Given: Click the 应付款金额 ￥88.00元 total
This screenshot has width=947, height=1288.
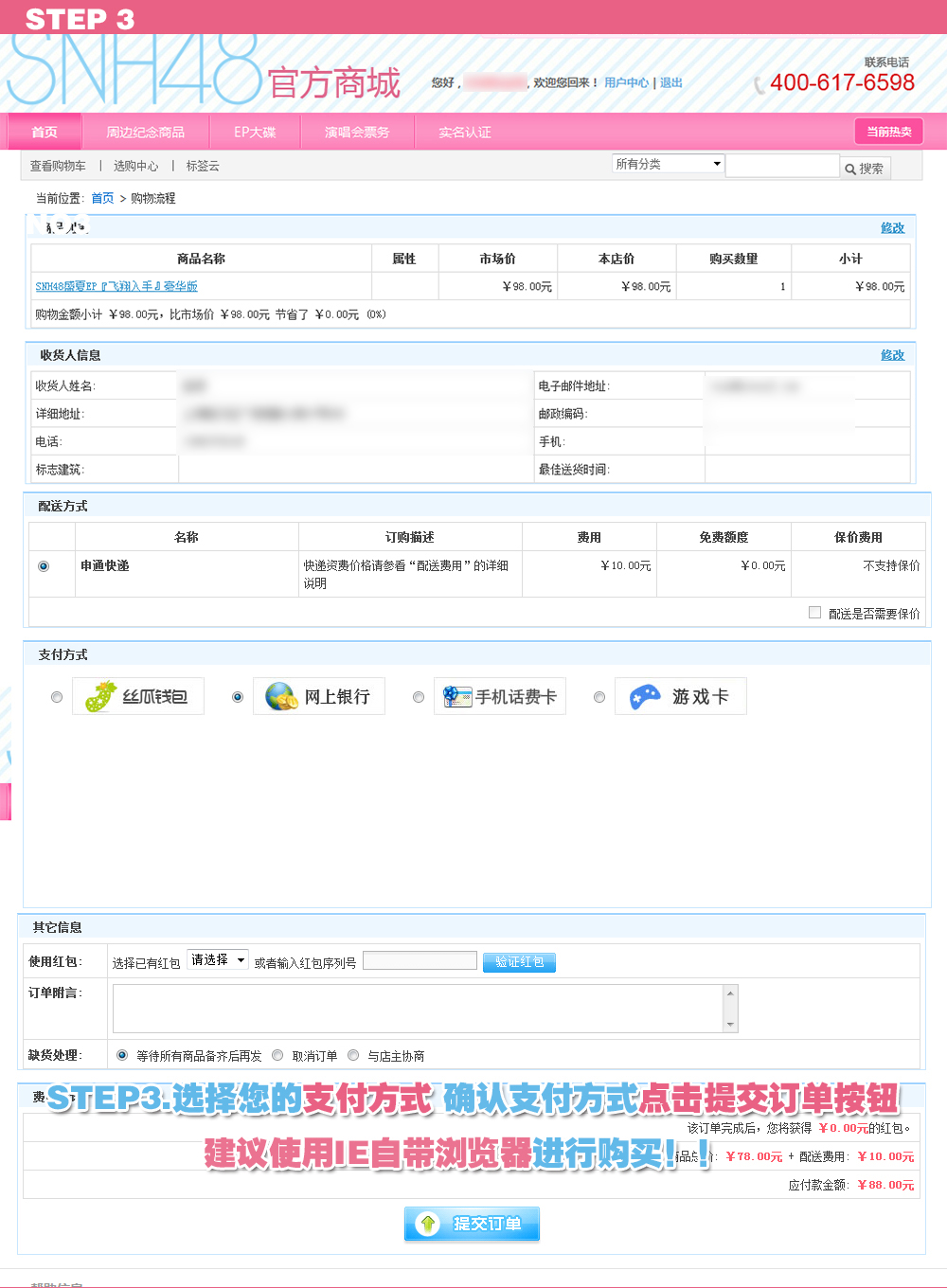Looking at the screenshot, I should 851,1185.
